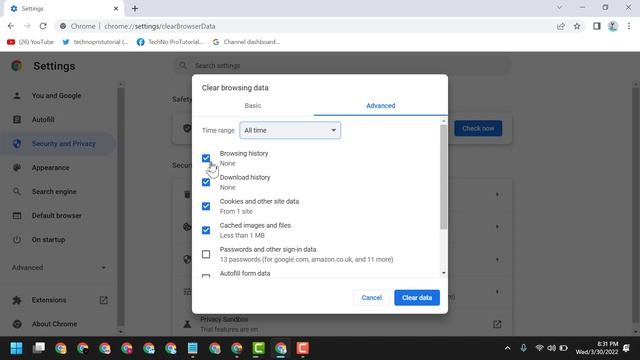Open the red C application taskbar icon
Screen dimensions: 640x360
[x=302, y=348]
